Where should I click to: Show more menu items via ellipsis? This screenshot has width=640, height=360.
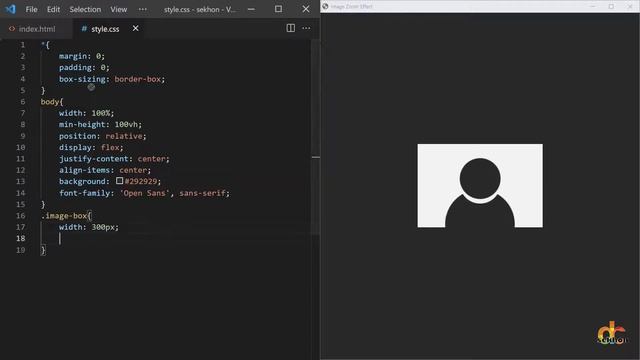click(142, 9)
